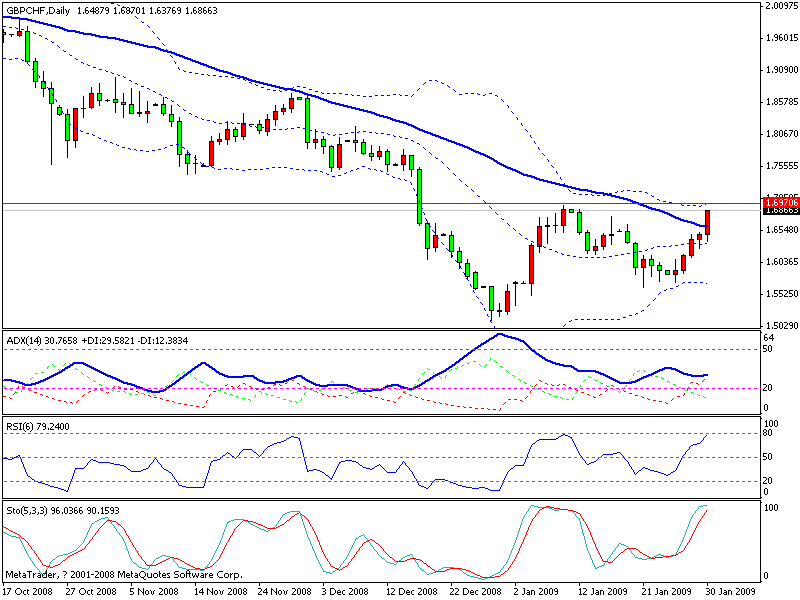The image size is (800, 600).
Task: Click the 1.96015 price axis label
Action: pos(782,38)
